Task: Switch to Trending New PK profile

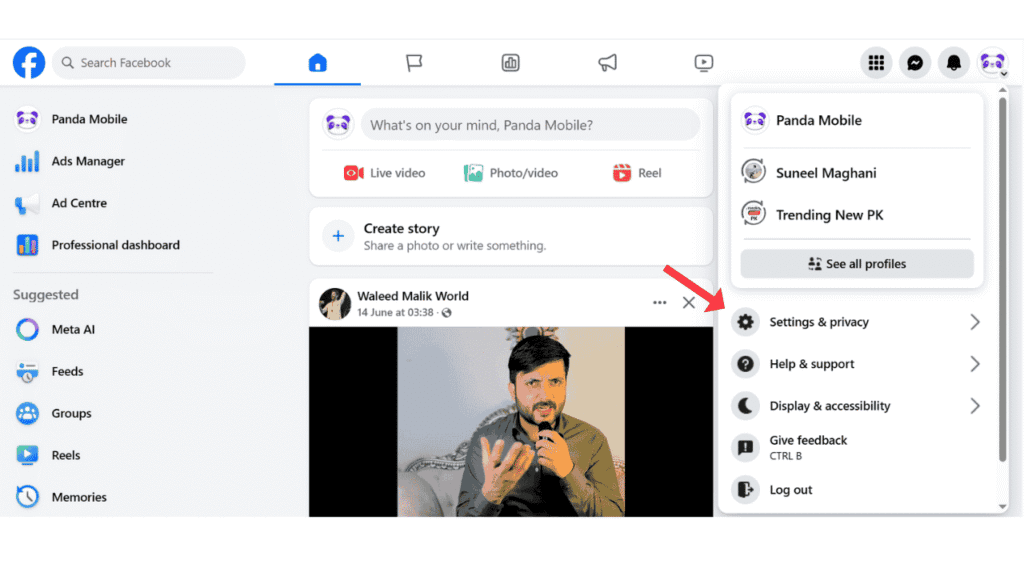Action: point(857,215)
